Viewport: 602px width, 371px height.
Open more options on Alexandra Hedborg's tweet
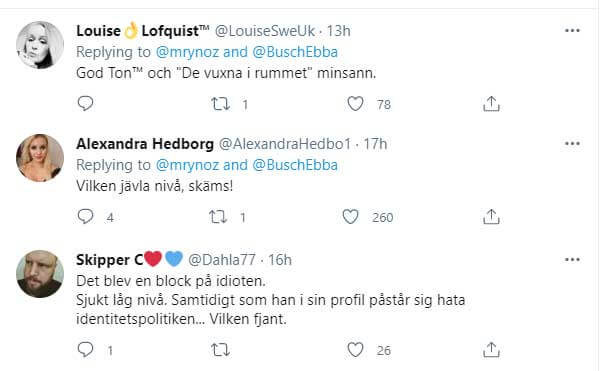572,144
